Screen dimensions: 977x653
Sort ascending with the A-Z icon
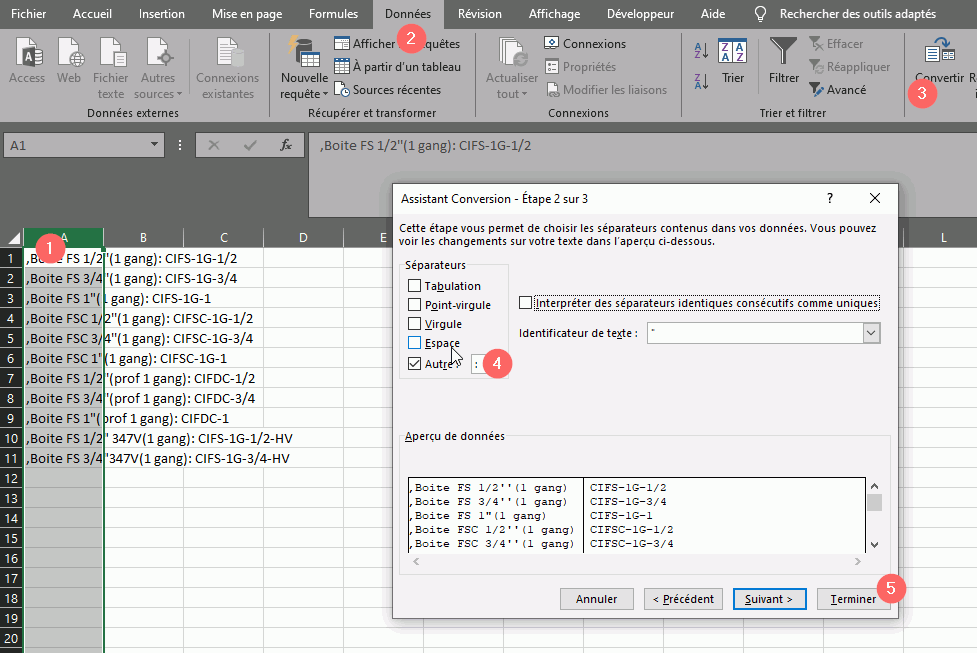click(x=701, y=50)
